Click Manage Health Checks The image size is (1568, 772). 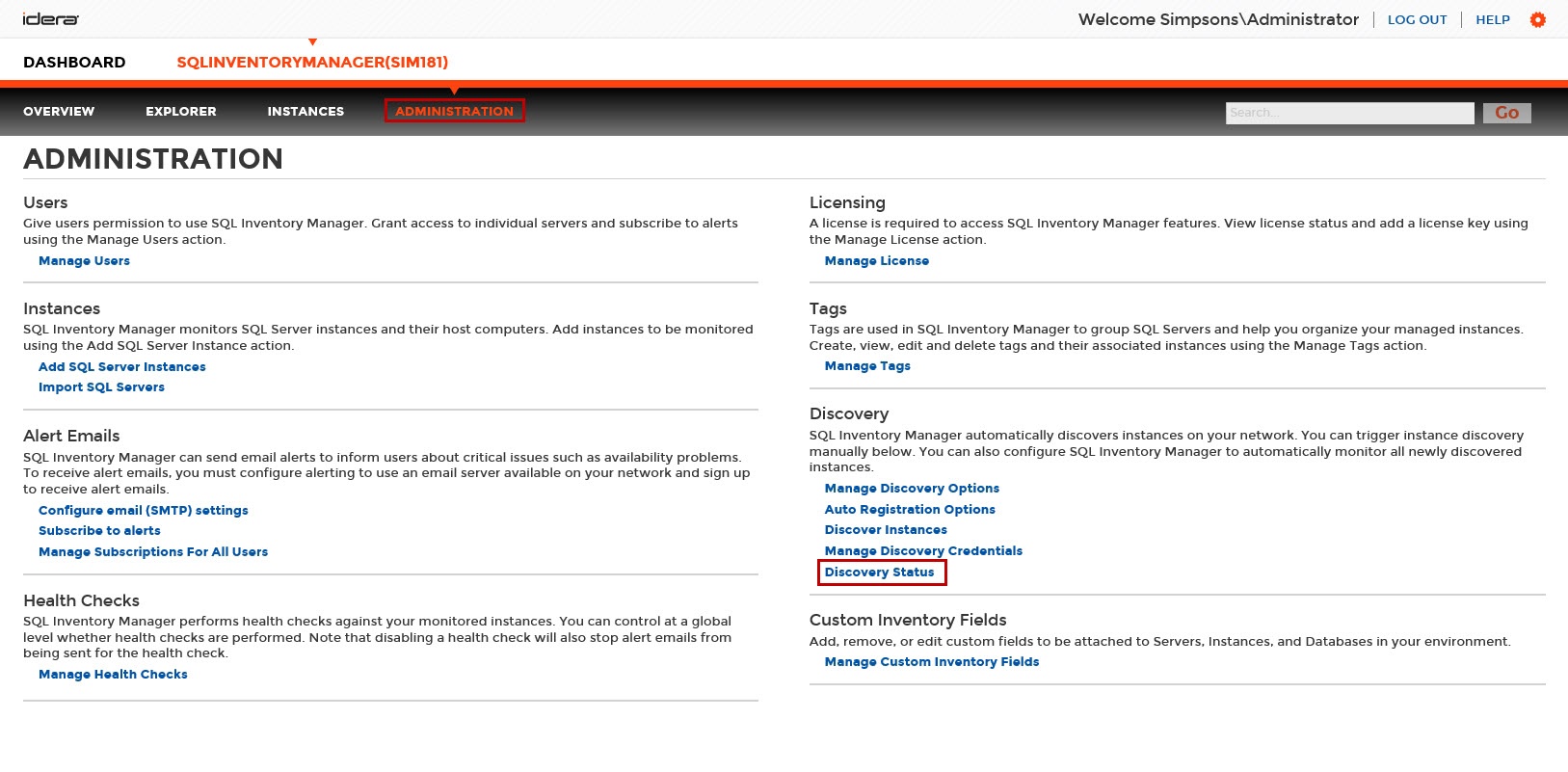coord(113,674)
